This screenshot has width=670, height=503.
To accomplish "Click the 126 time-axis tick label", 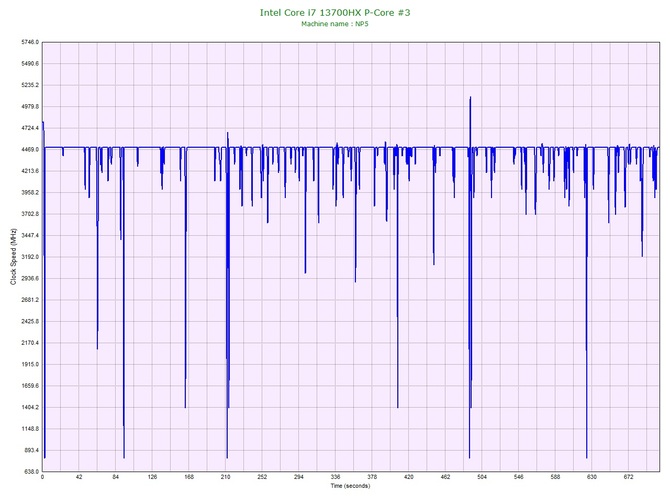I will (x=153, y=477).
